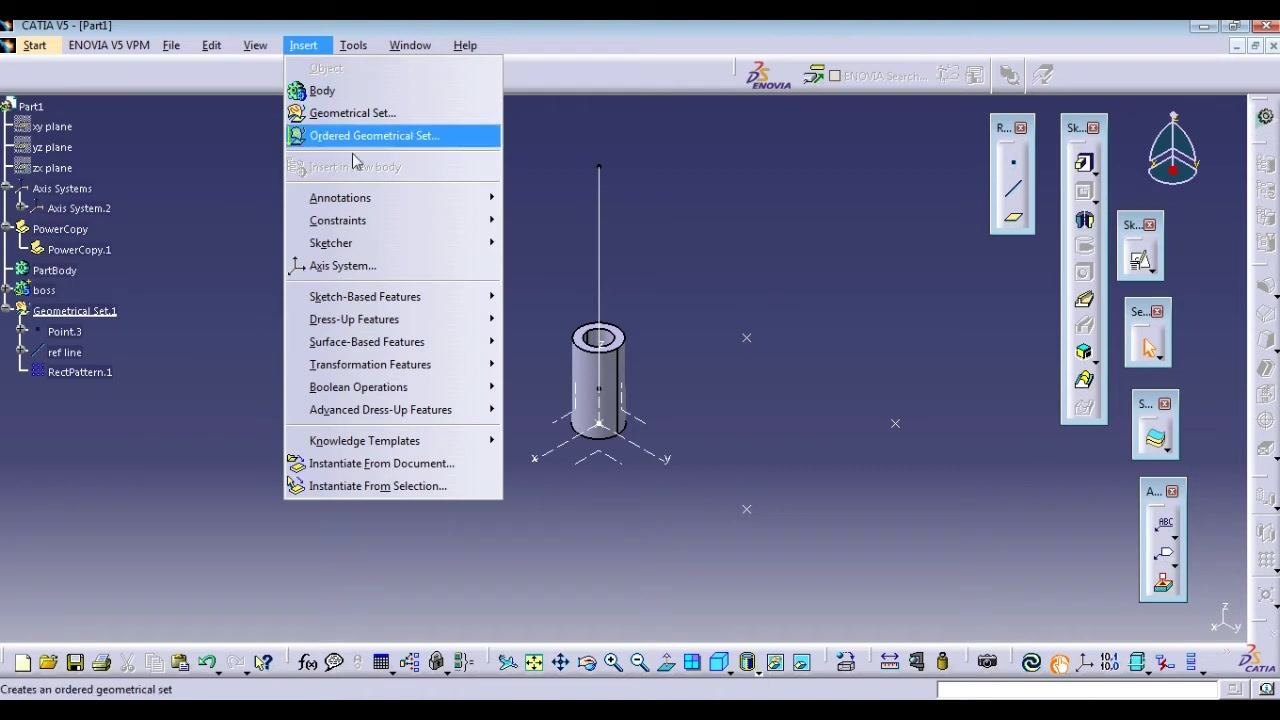Expand the Boolean Operations submenu

393,387
